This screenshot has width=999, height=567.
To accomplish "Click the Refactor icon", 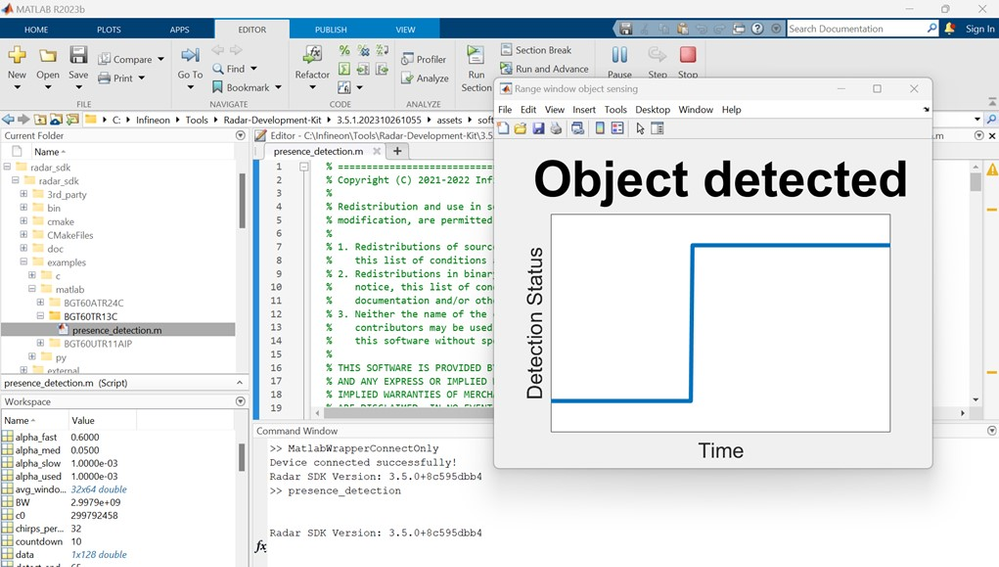I will (312, 55).
